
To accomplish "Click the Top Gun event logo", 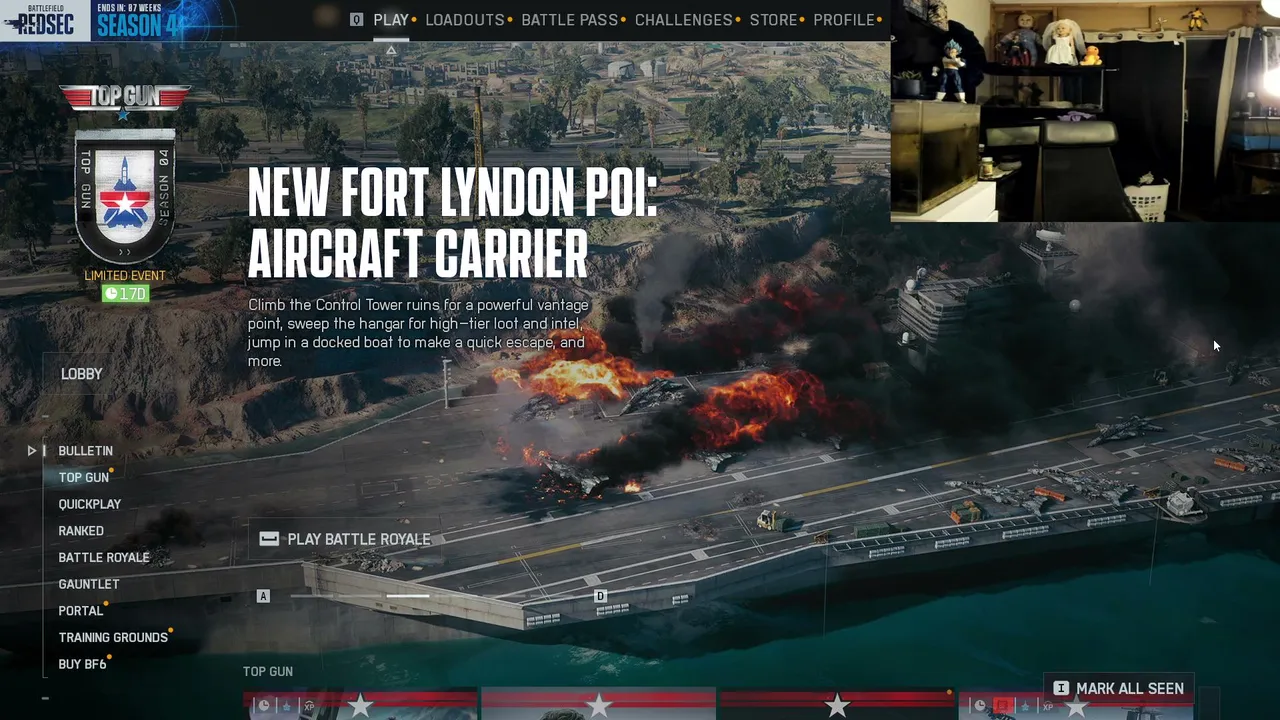I will pyautogui.click(x=125, y=100).
